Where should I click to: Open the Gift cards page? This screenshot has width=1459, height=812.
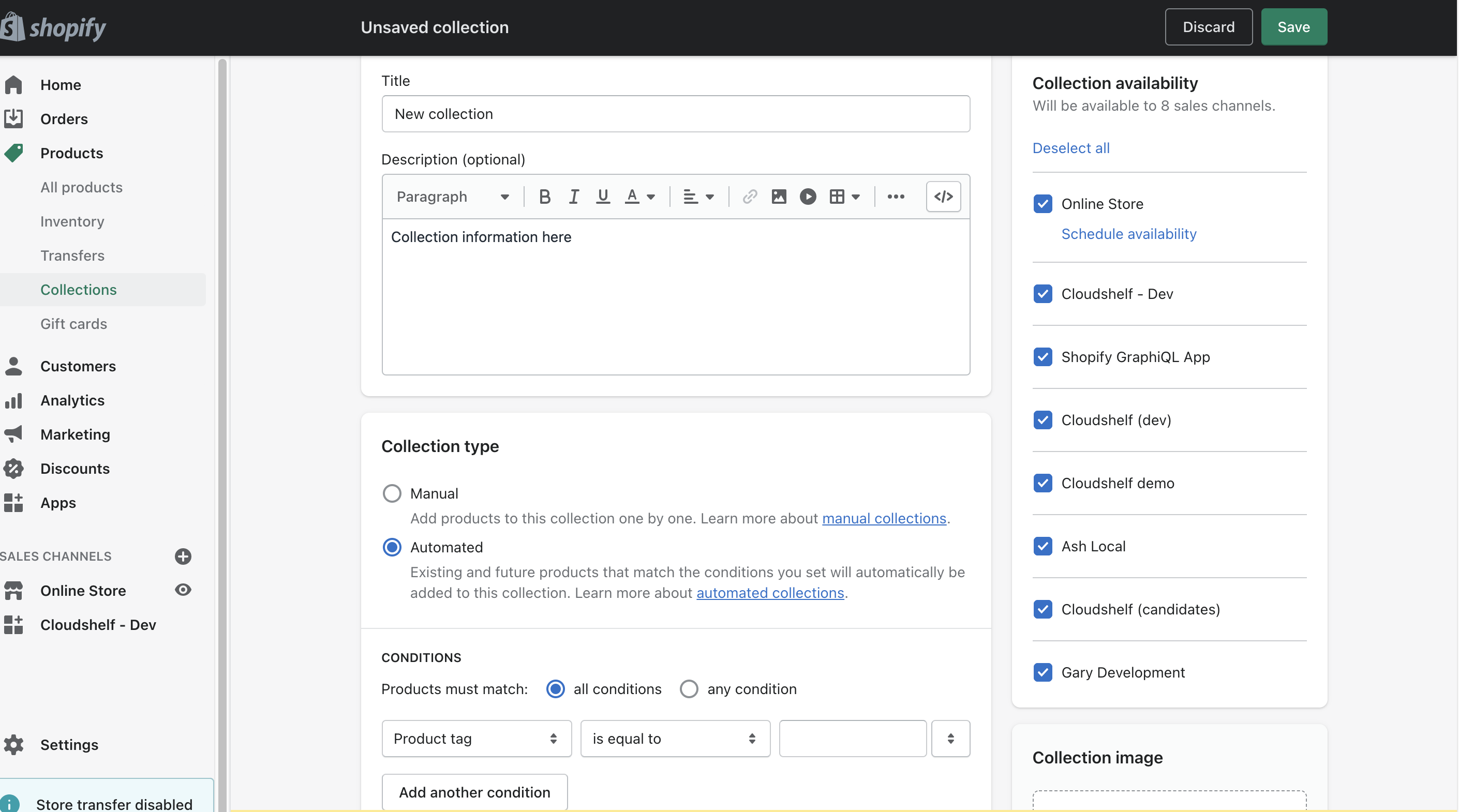(x=73, y=324)
